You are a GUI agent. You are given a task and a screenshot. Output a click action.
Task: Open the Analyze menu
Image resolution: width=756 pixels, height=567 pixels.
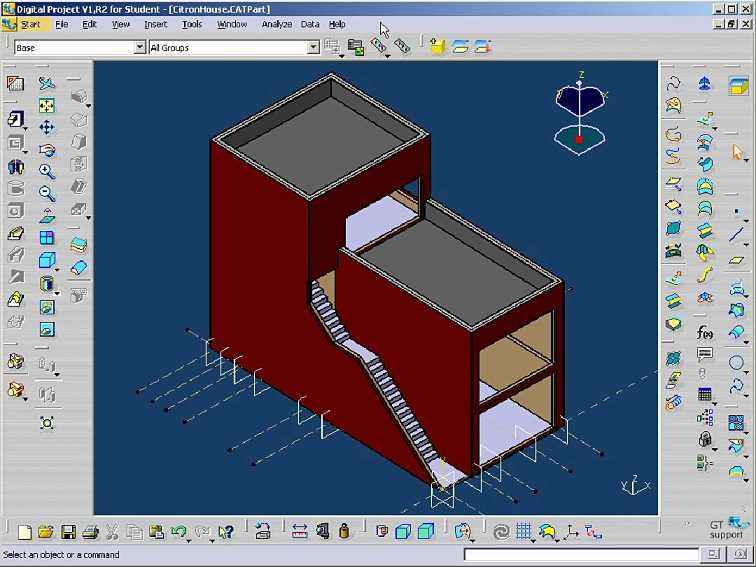pos(277,24)
